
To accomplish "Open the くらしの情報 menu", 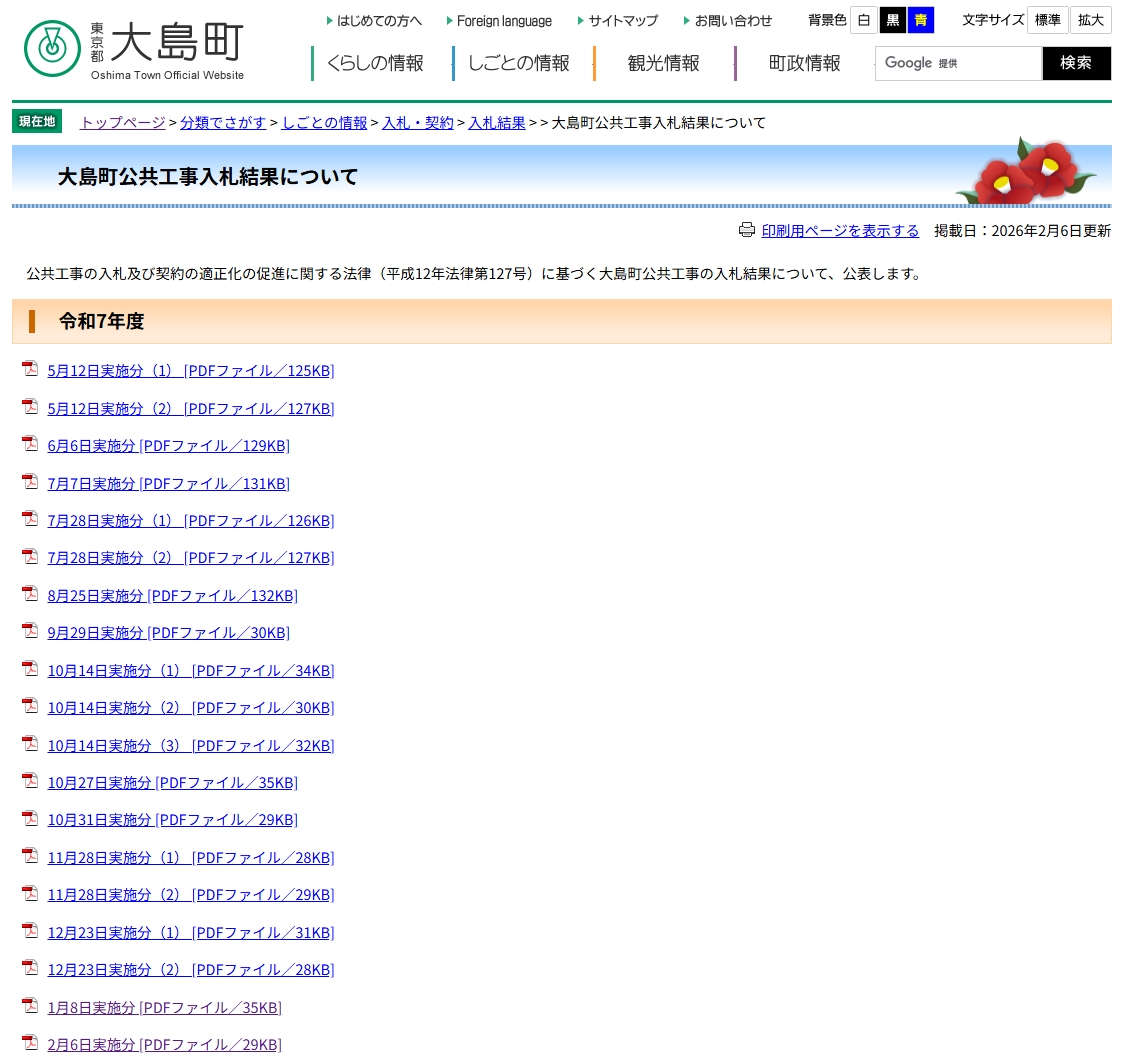I will pyautogui.click(x=375, y=63).
